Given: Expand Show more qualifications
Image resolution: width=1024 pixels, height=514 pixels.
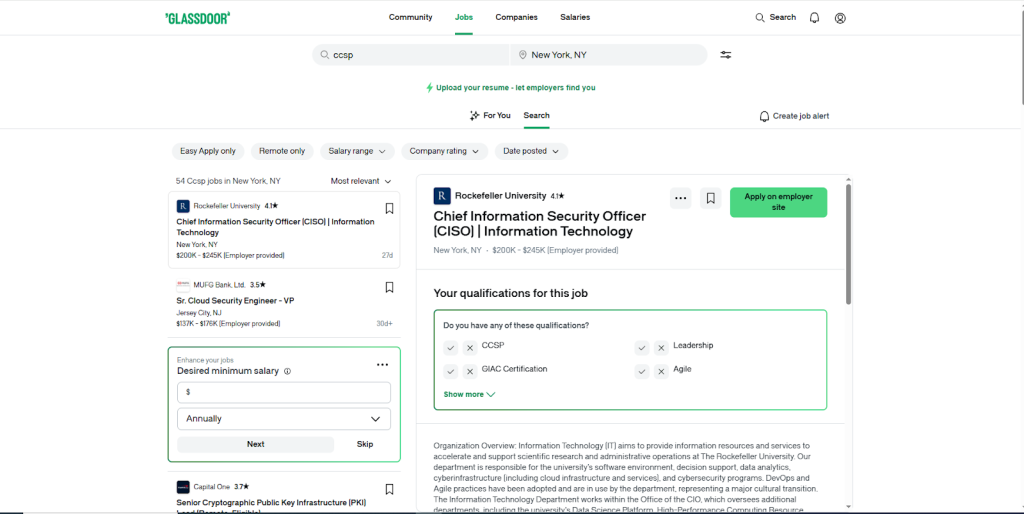Looking at the screenshot, I should tap(469, 394).
